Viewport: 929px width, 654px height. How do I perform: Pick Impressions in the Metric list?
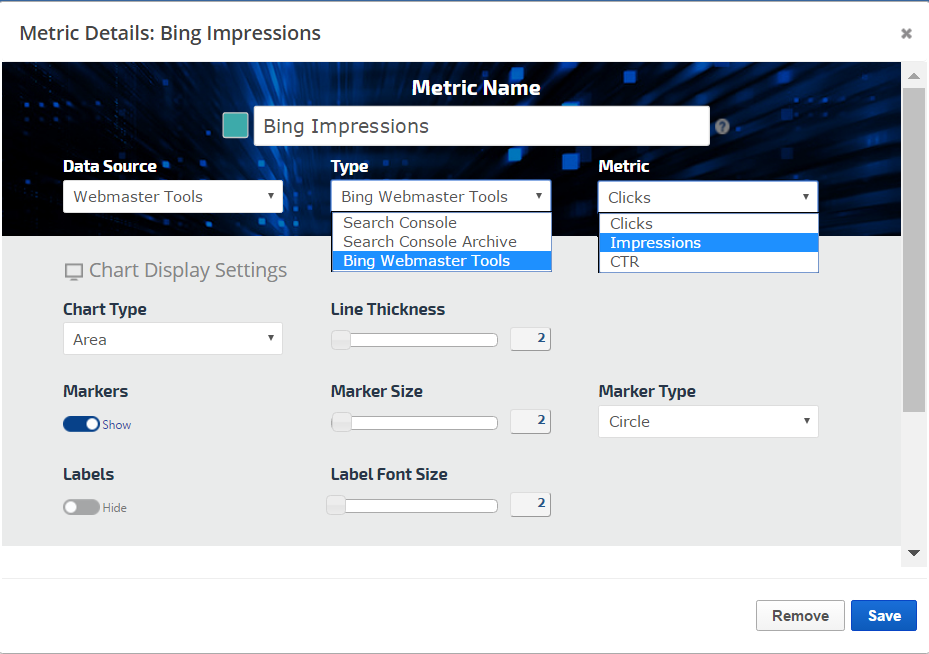coord(656,243)
